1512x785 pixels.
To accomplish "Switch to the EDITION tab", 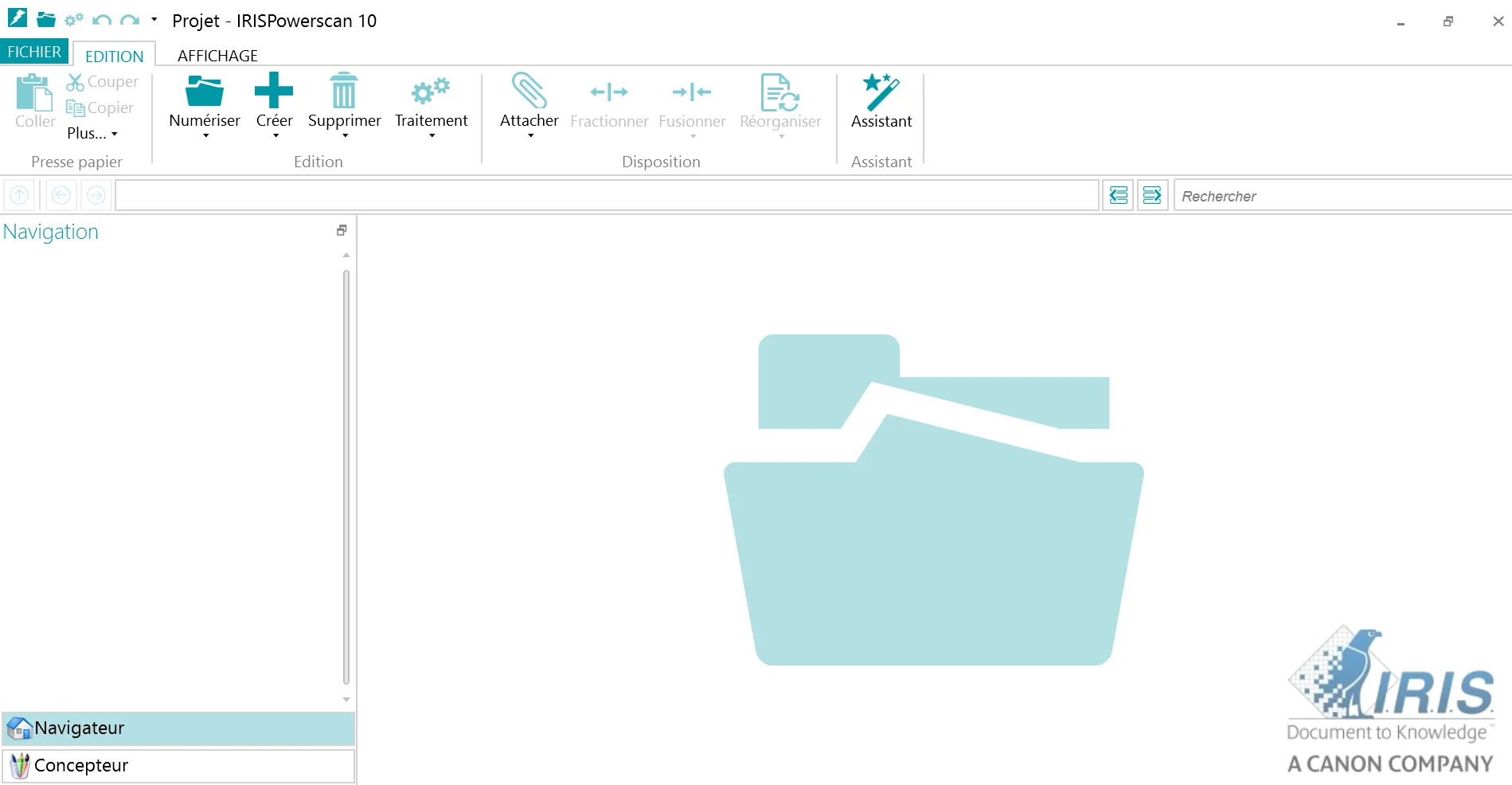I will tap(115, 56).
